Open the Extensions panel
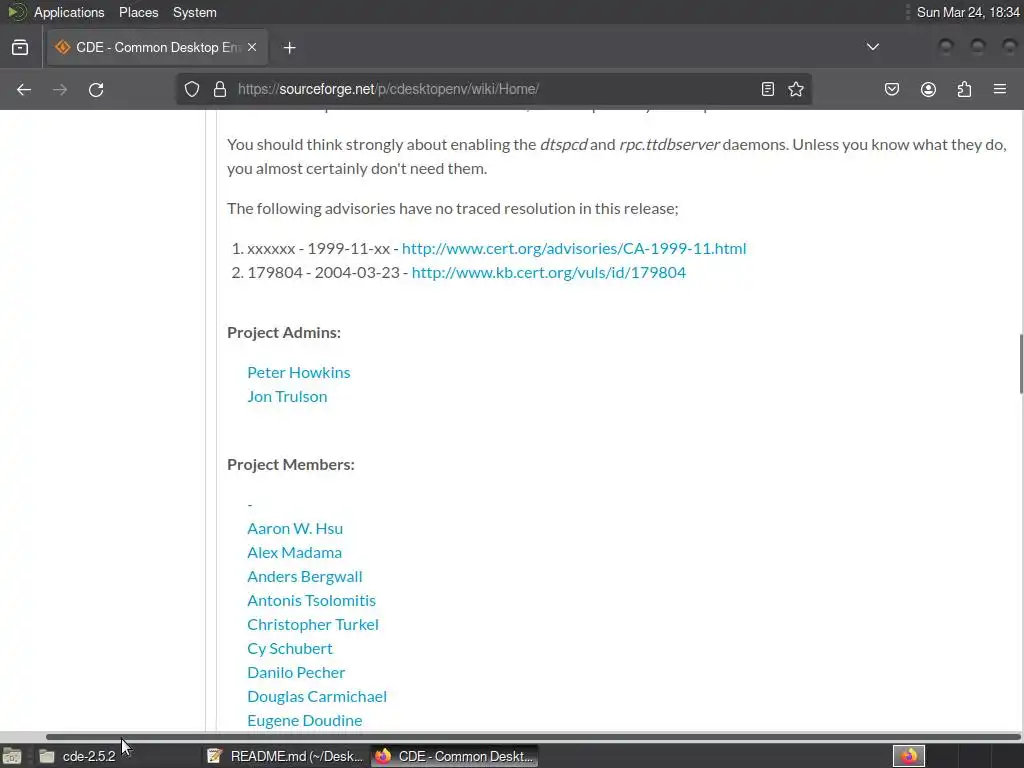The height and width of the screenshot is (768, 1024). click(x=964, y=89)
